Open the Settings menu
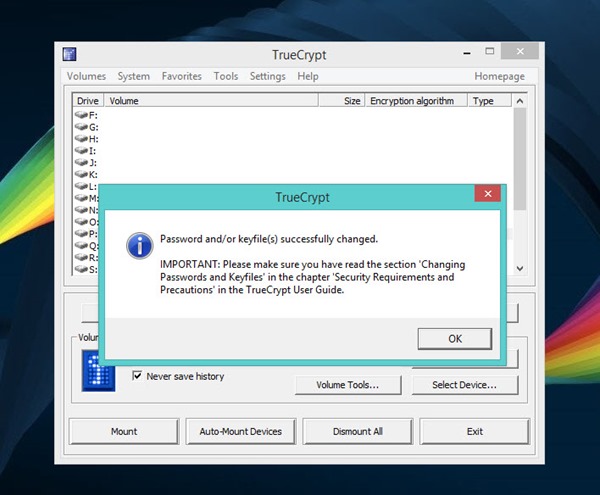 [x=267, y=76]
